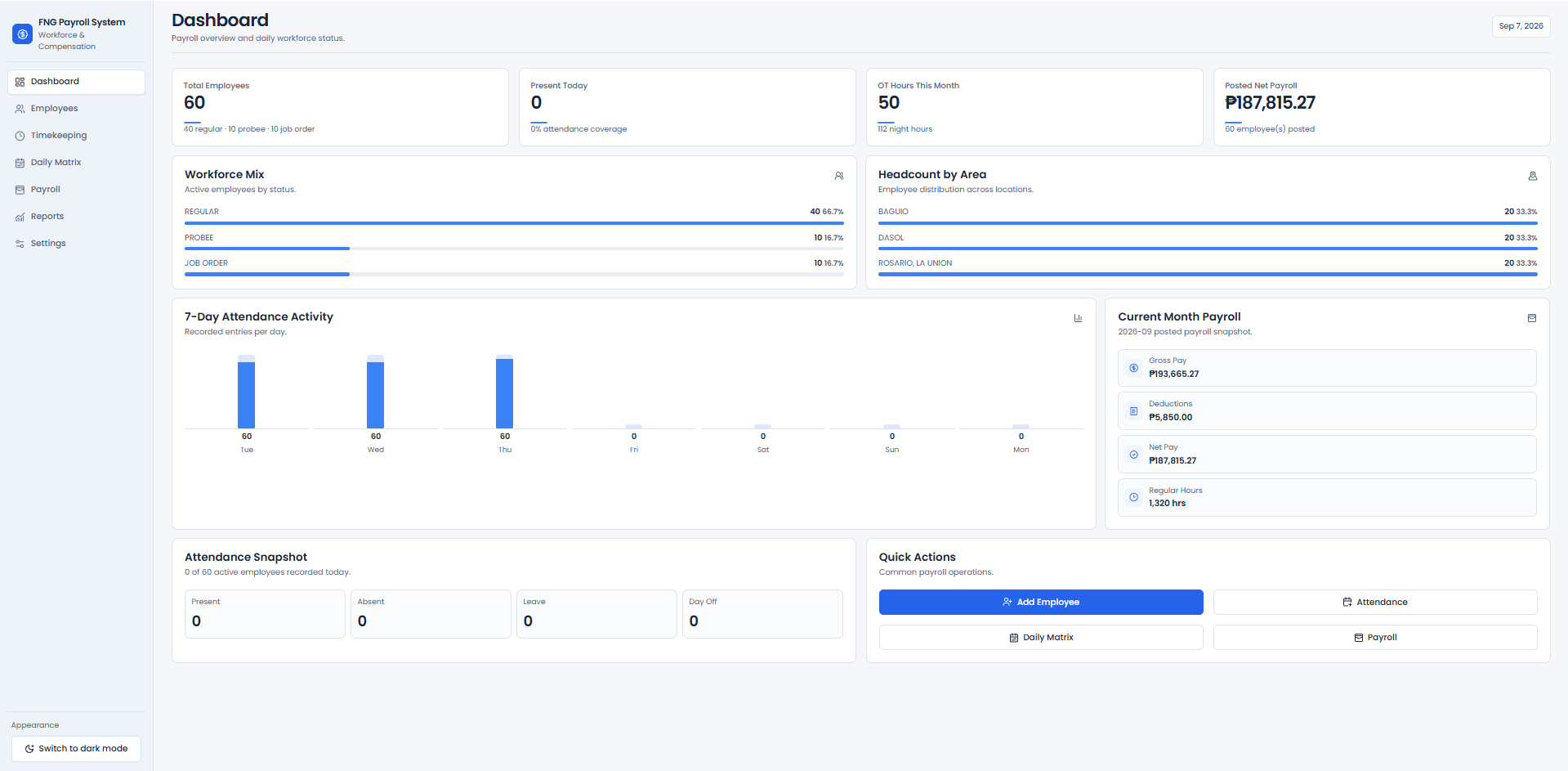Navigate to Daily Matrix in sidebar
Image resolution: width=1568 pixels, height=771 pixels.
77,163
